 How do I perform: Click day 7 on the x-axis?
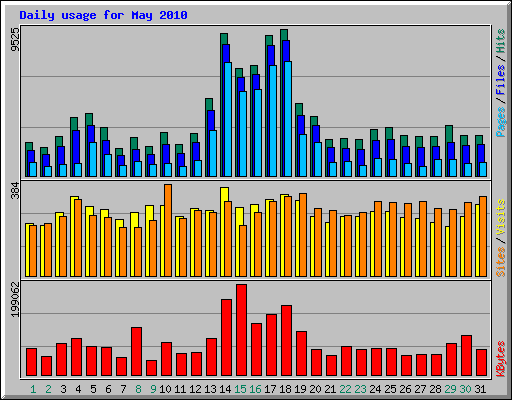tap(123, 389)
